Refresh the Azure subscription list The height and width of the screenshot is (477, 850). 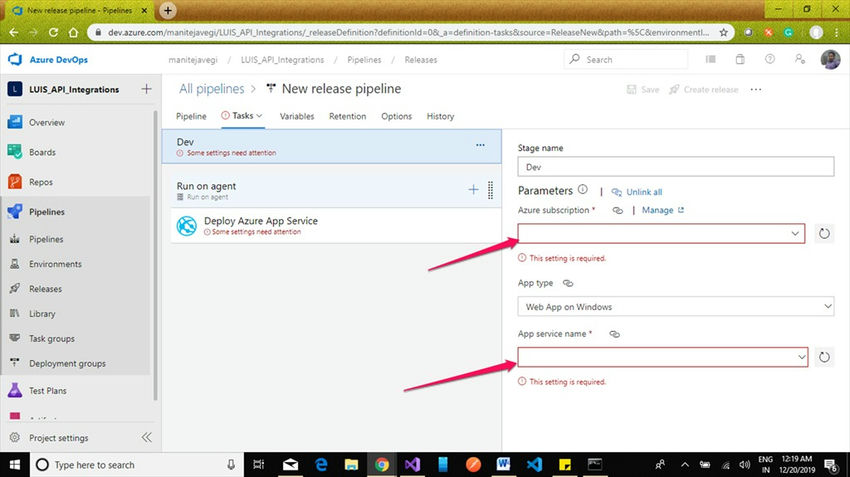coord(824,234)
